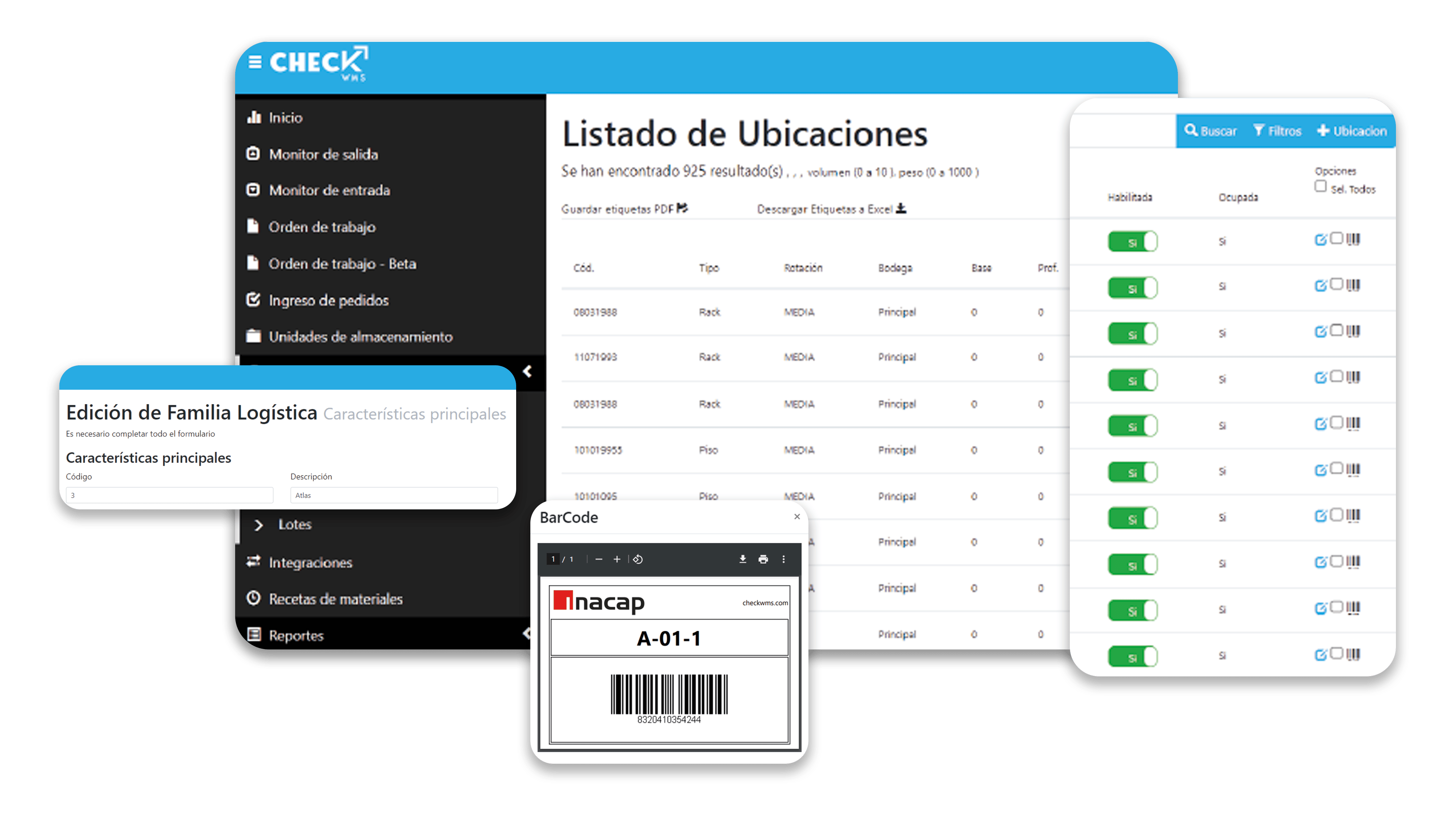Image resolution: width=1456 pixels, height=819 pixels.
Task: Tick the selection checkbox in the bottom Opciones row
Action: tap(1336, 653)
